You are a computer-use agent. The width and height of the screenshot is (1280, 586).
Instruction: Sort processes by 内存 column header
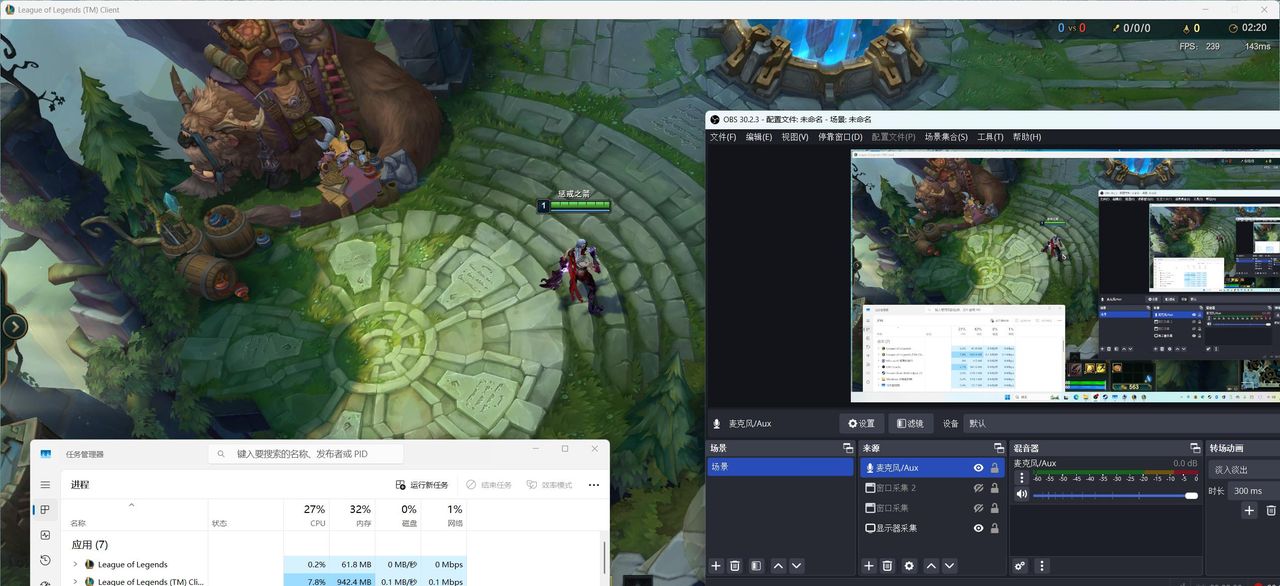point(352,515)
